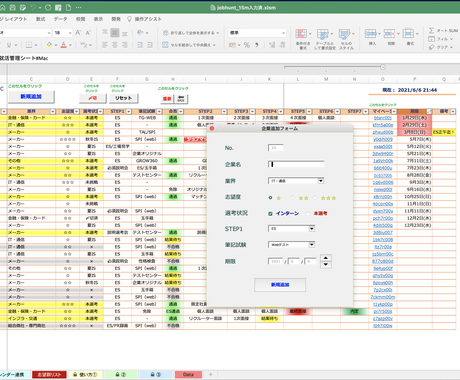Decrease font size with the smaller A icon

click(88, 32)
